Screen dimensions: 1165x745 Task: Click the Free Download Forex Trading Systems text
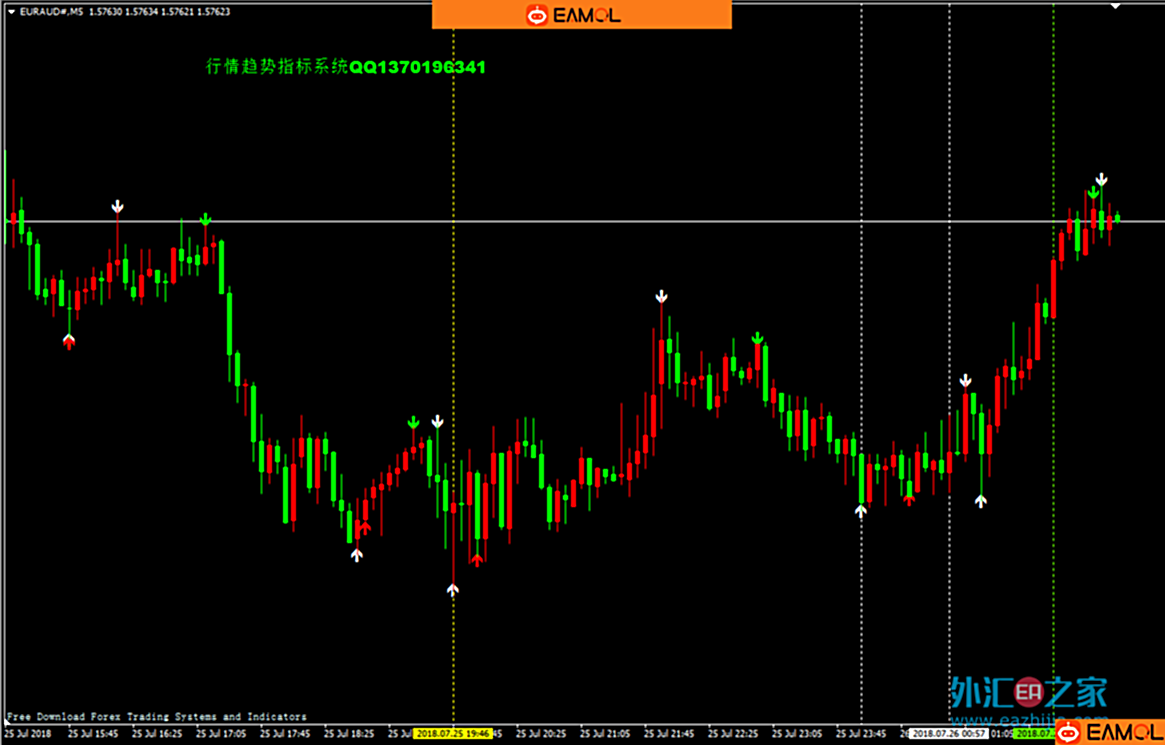[157, 716]
